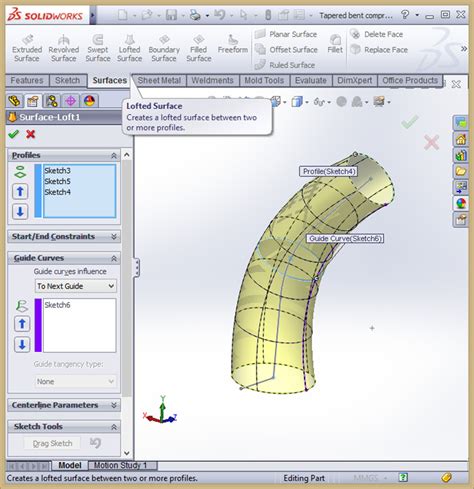Open Guide tangency type dropdown

[x=76, y=381]
